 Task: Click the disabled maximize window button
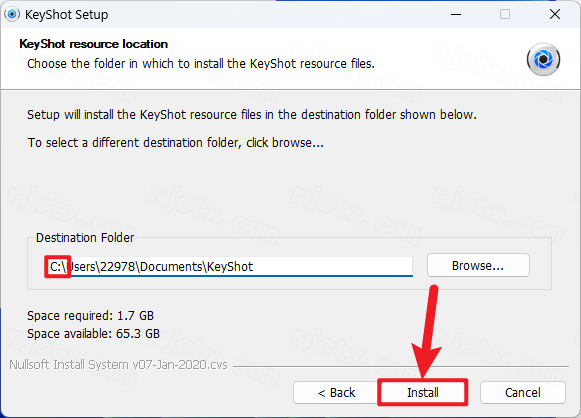click(505, 14)
